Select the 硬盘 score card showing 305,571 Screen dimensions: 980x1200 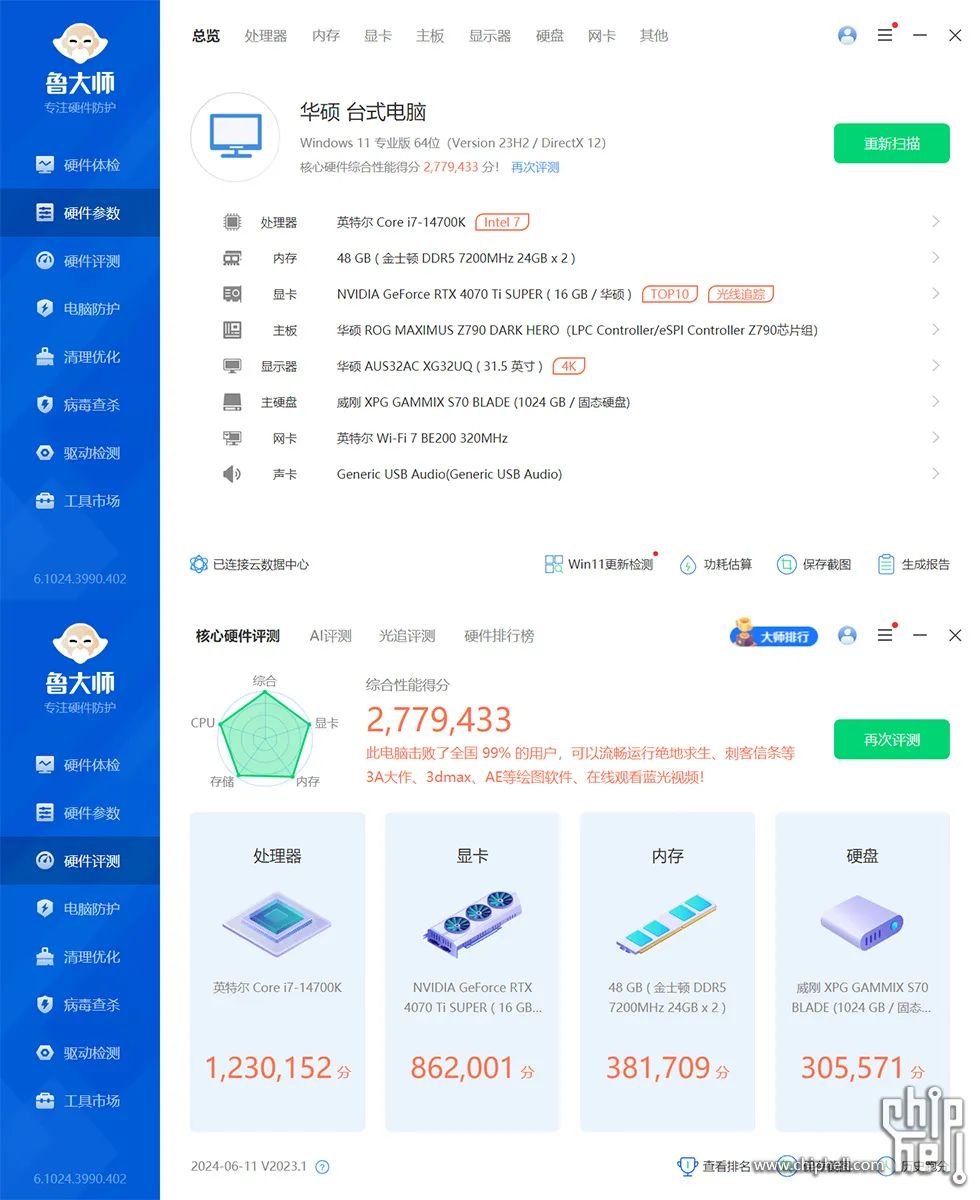[862, 971]
